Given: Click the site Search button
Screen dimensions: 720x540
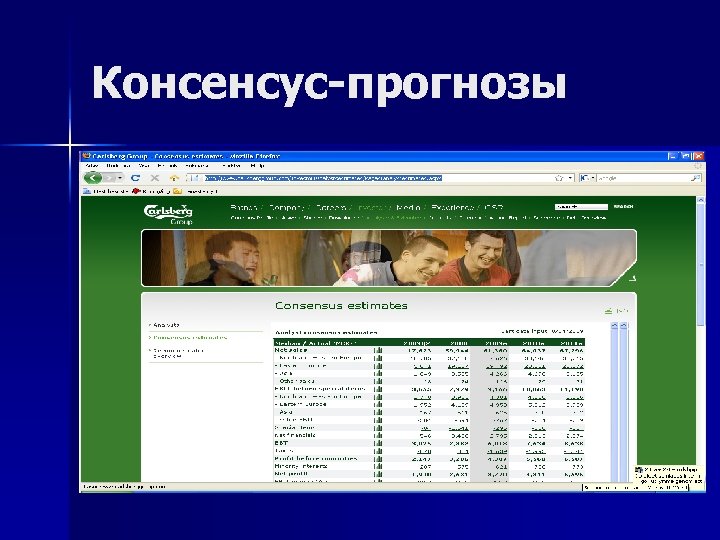Looking at the screenshot, I should [623, 207].
